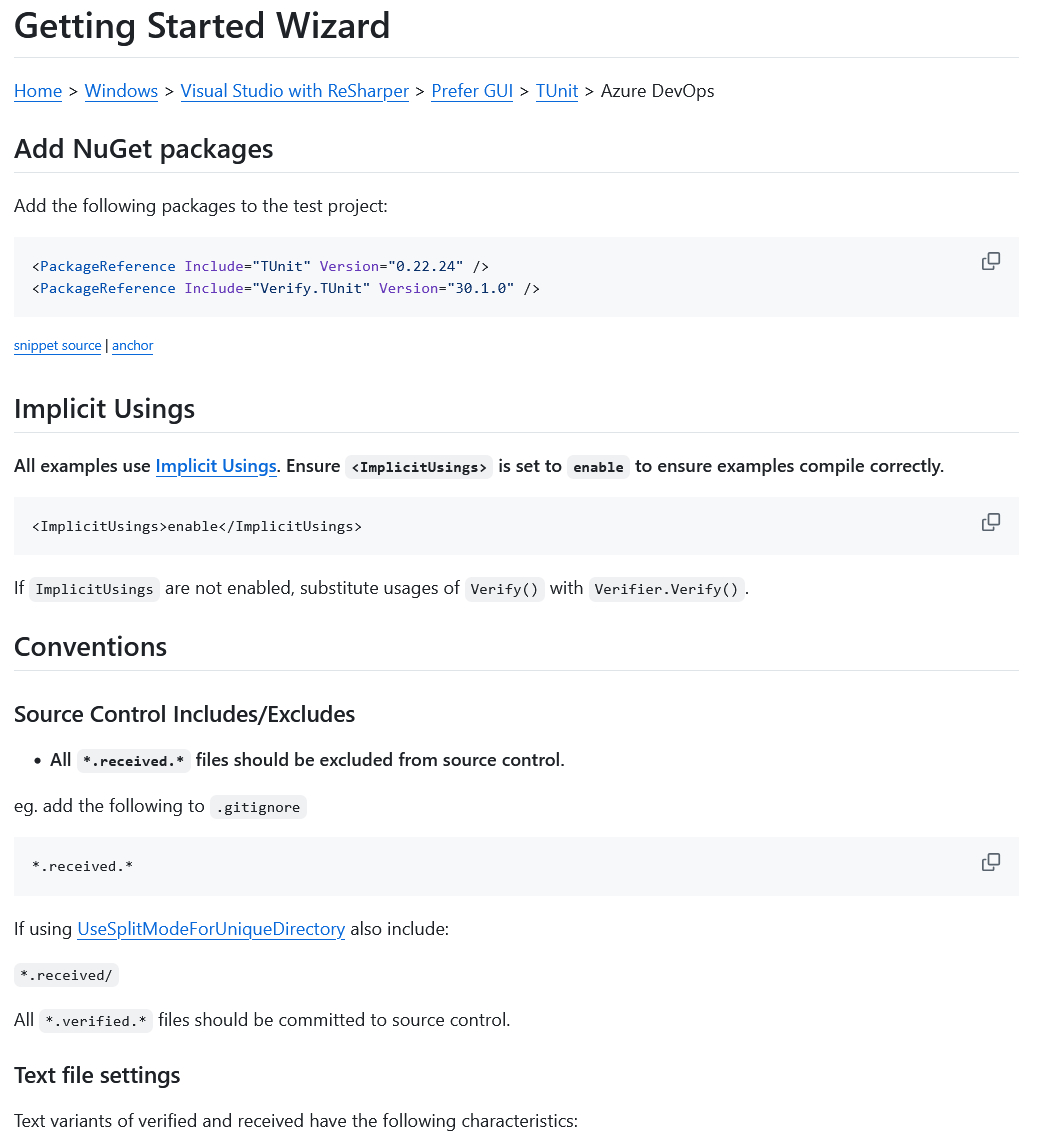Click the Verify.TUnit PackageReference code line
The width and height of the screenshot is (1047, 1144).
coord(286,288)
